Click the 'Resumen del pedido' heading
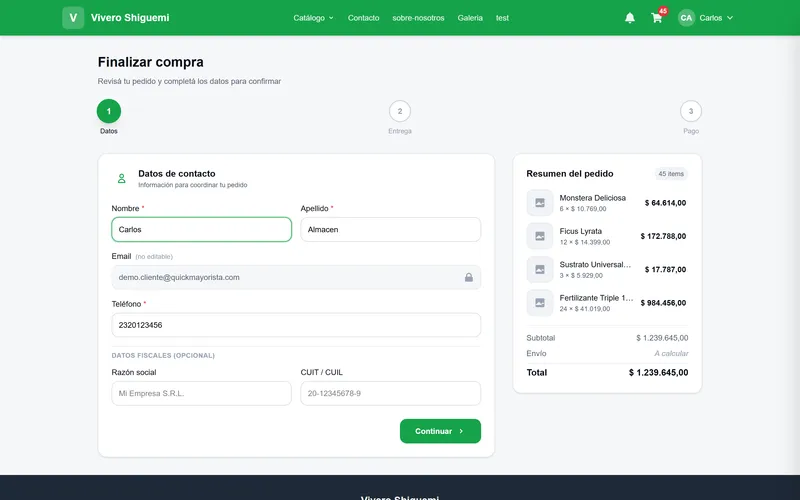Viewport: 800px width, 500px height. [570, 174]
